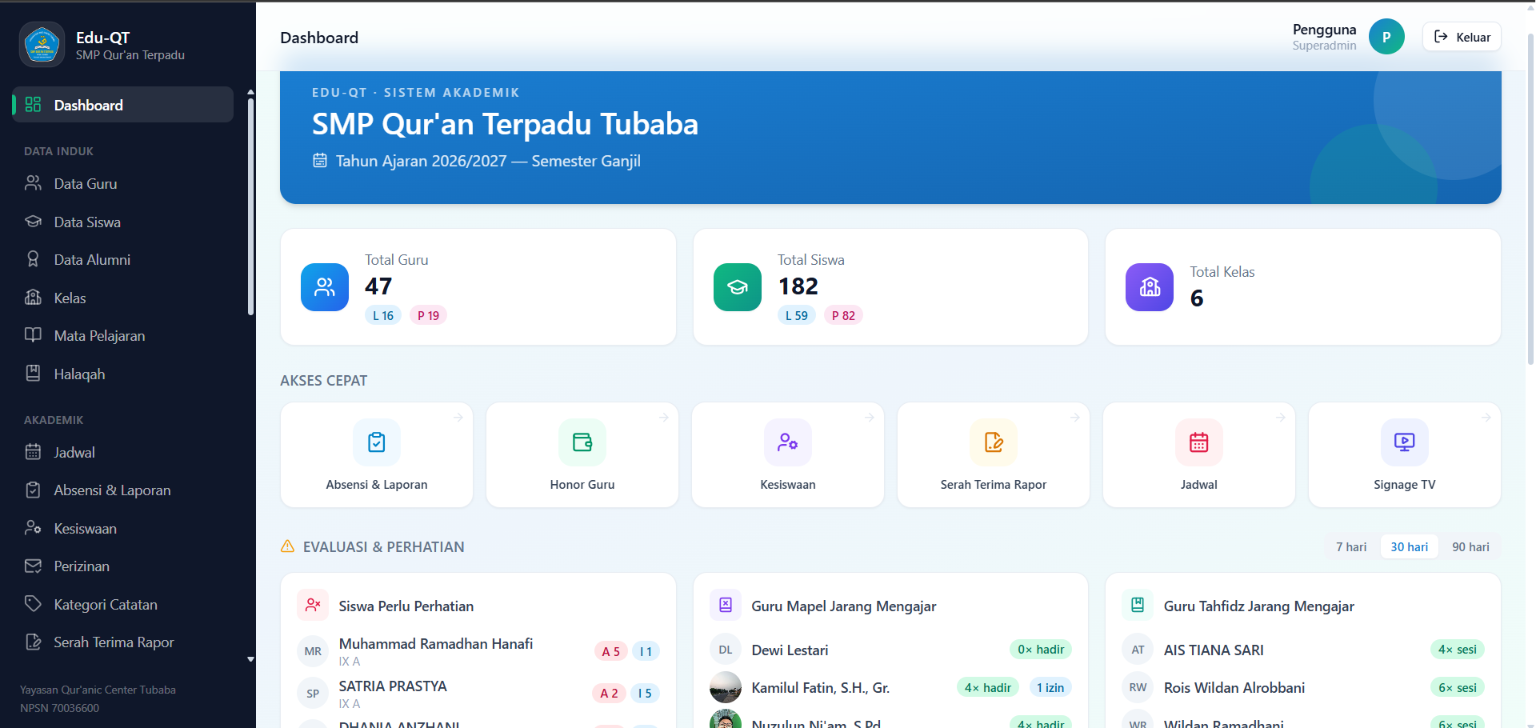Switch evaluation period to 7 hari
This screenshot has height=728, width=1536.
(x=1350, y=547)
